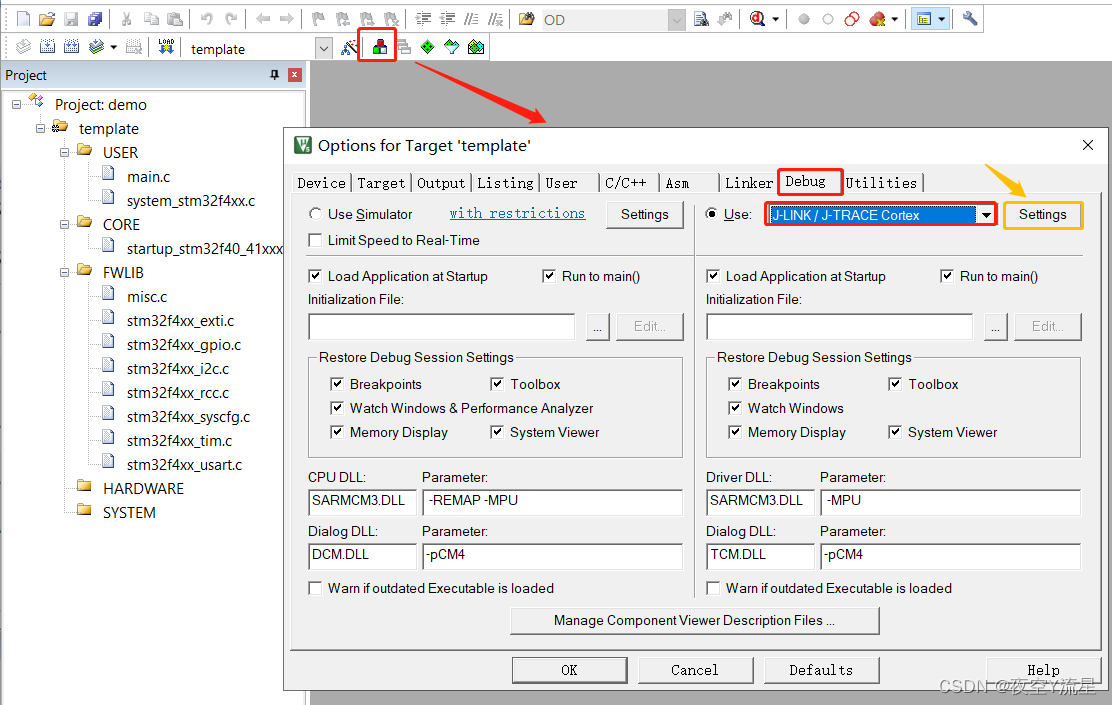Indent selected text lines

pos(423,19)
